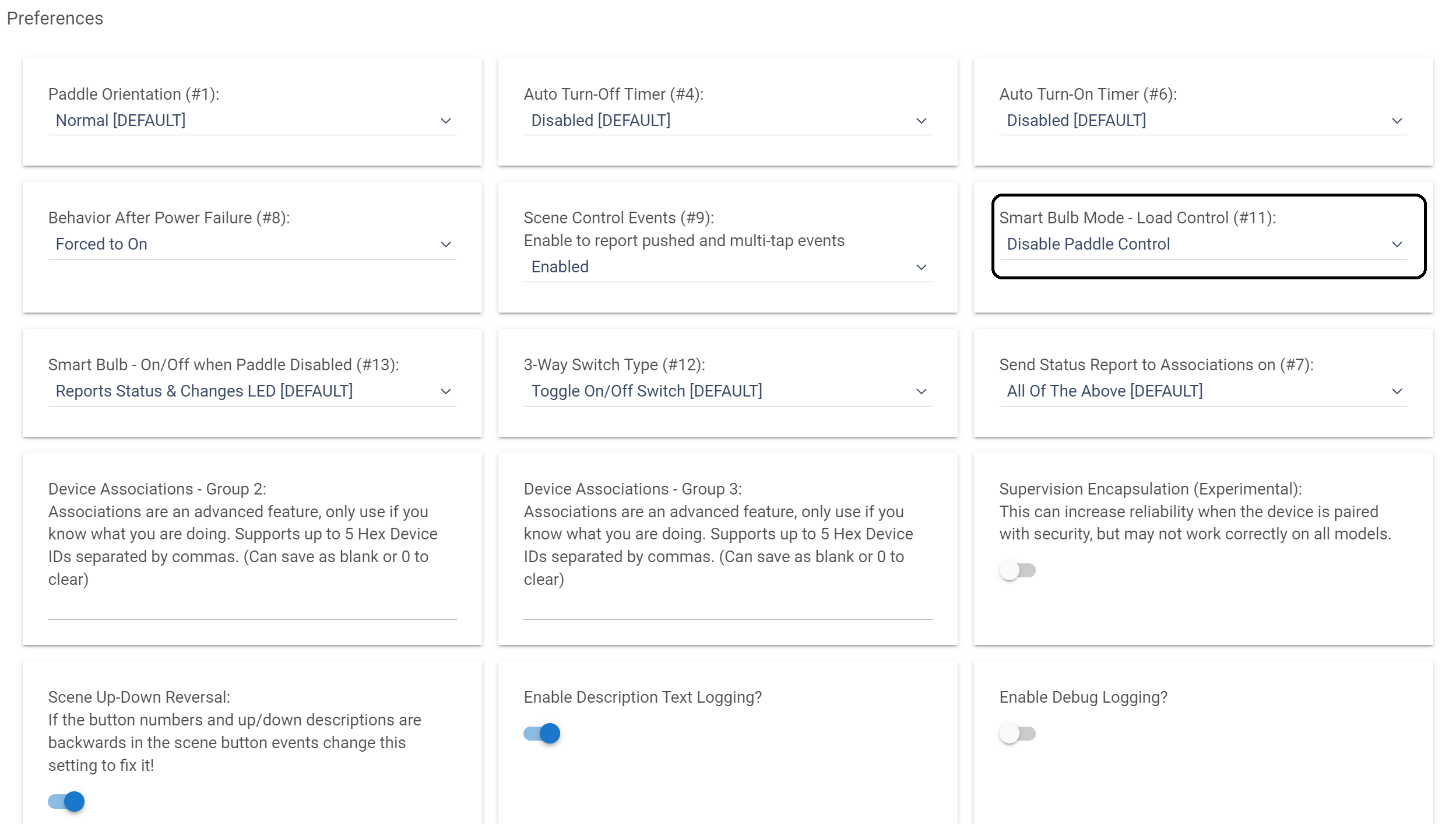Open Send Status Report to Associations dropdown
Image resolution: width=1456 pixels, height=824 pixels.
(x=1203, y=391)
